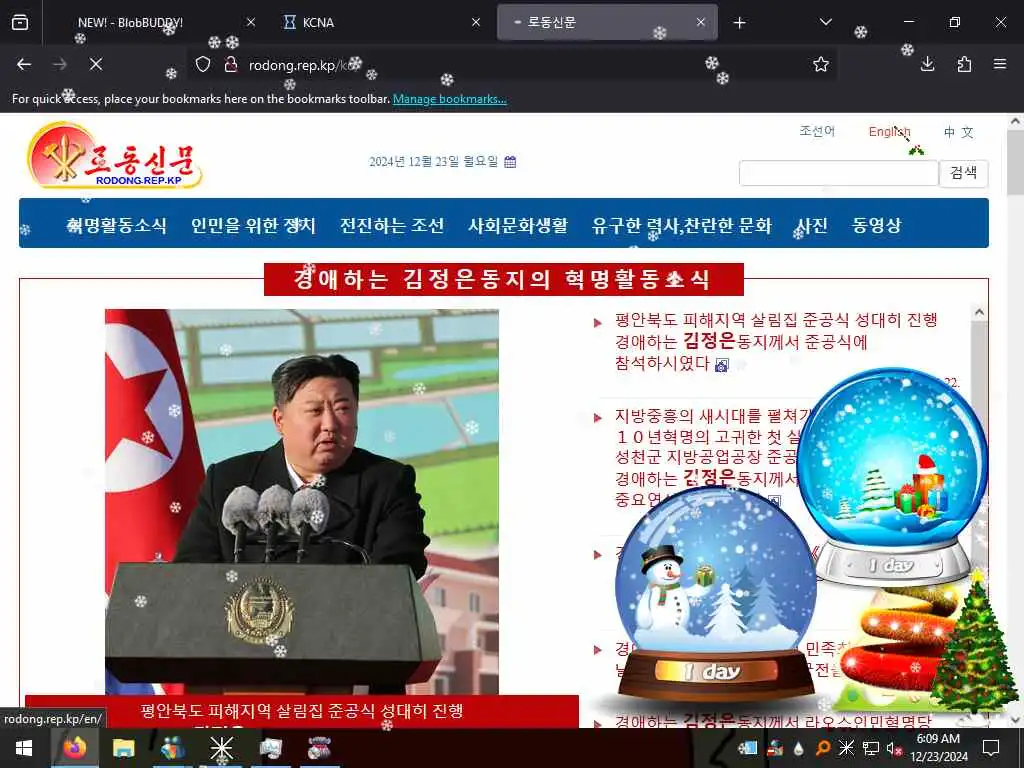This screenshot has width=1024, height=768.
Task: Click the photo icon after 참석하시였다
Action: click(722, 365)
